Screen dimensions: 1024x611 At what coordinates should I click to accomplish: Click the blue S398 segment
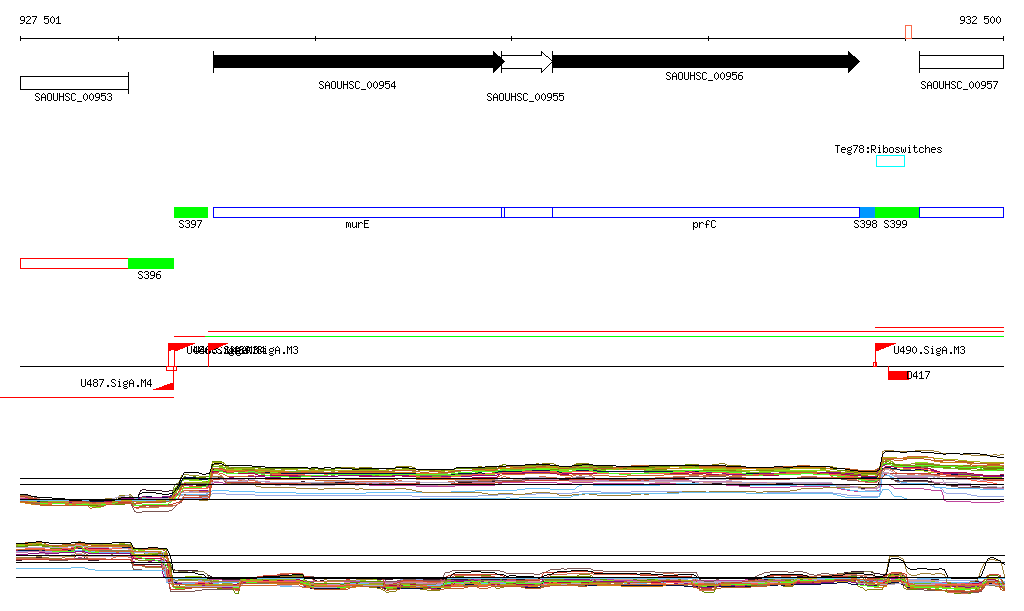867,212
